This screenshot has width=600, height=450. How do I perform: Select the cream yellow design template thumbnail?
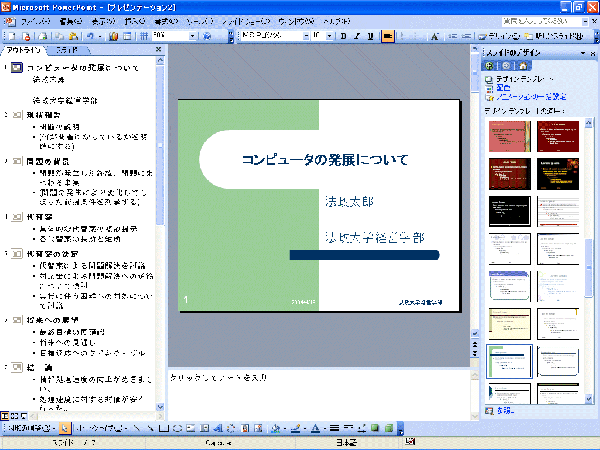510,324
